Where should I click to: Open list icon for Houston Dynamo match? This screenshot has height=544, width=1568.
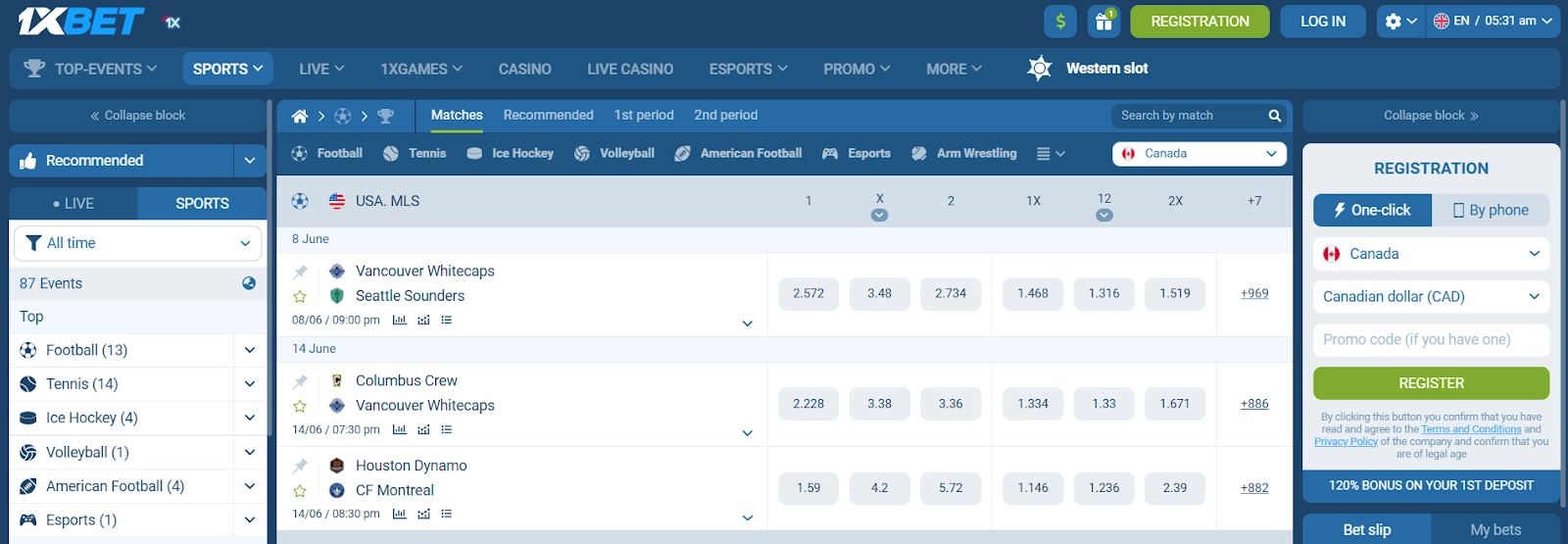coord(447,514)
